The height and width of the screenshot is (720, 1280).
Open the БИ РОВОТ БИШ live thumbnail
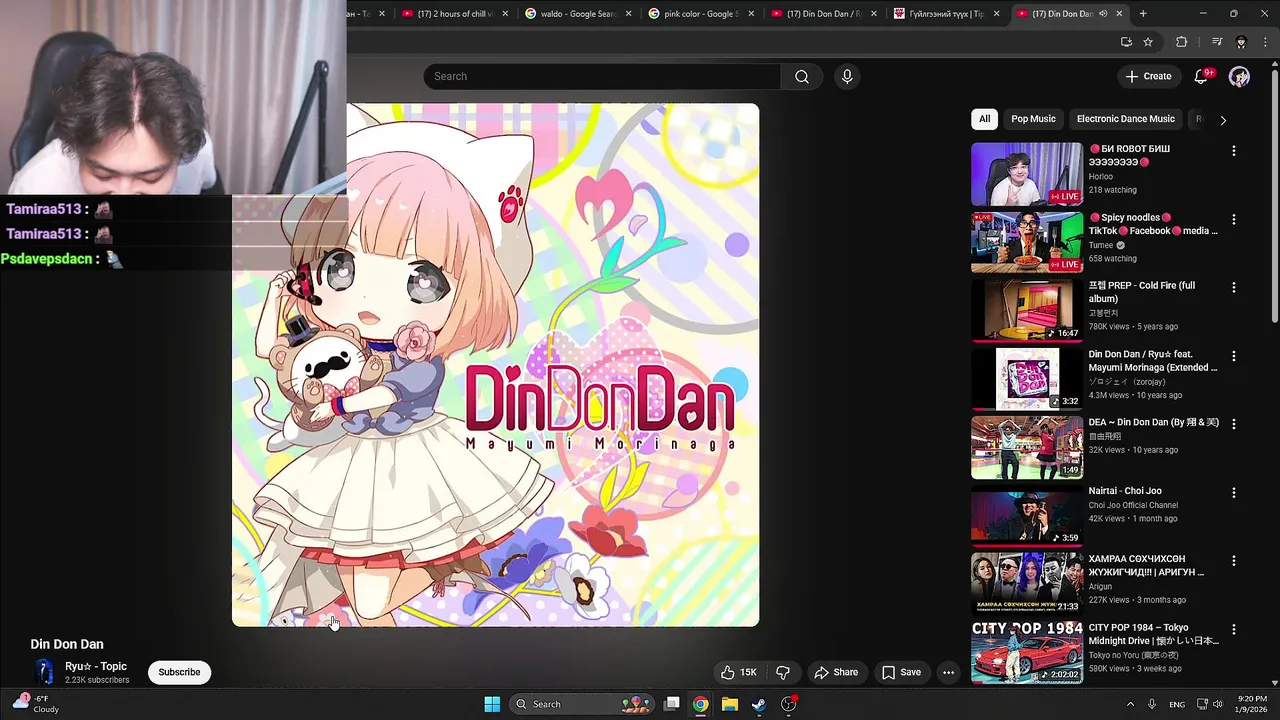(1027, 174)
